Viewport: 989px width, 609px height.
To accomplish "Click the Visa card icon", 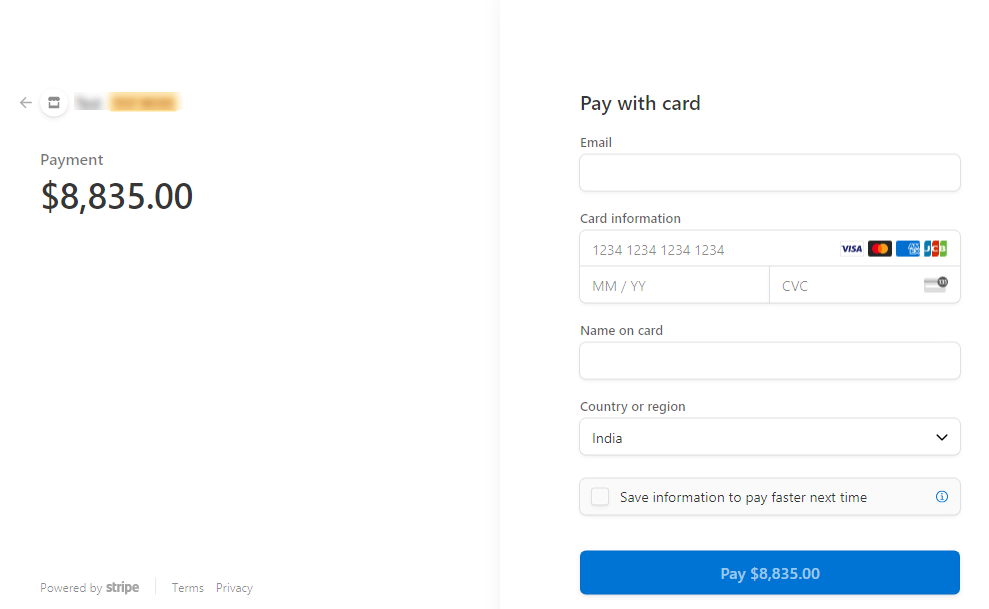I will click(x=851, y=249).
